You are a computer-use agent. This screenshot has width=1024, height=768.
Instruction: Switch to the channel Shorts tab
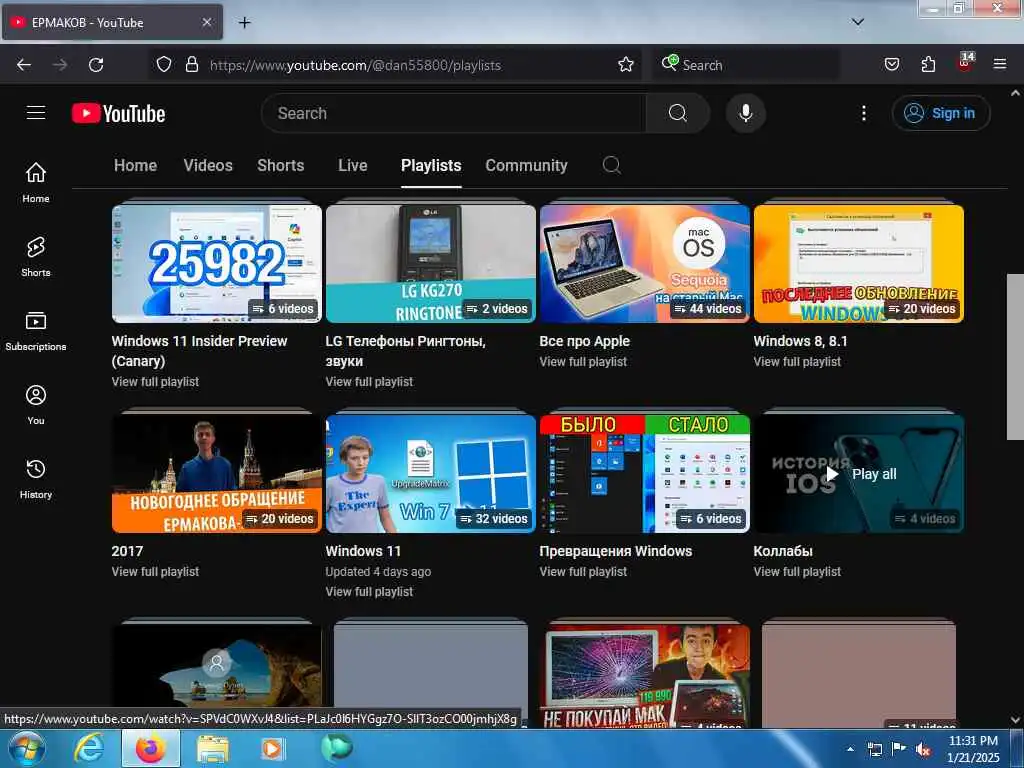coord(280,165)
